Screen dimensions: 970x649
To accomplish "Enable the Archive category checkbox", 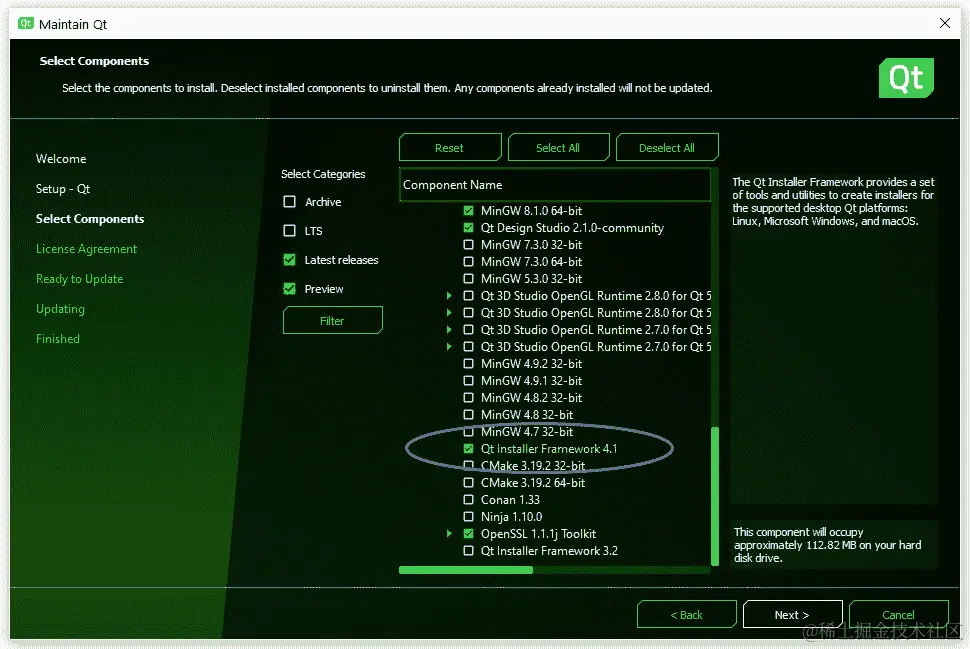I will [x=289, y=201].
